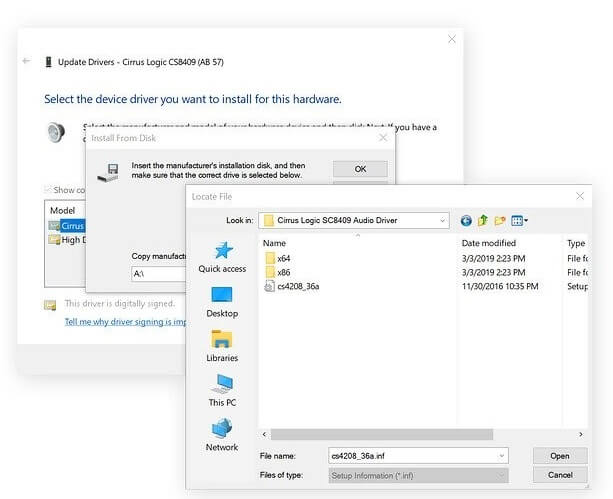
Task: Click the Cirrus model list icon
Action: (x=54, y=226)
